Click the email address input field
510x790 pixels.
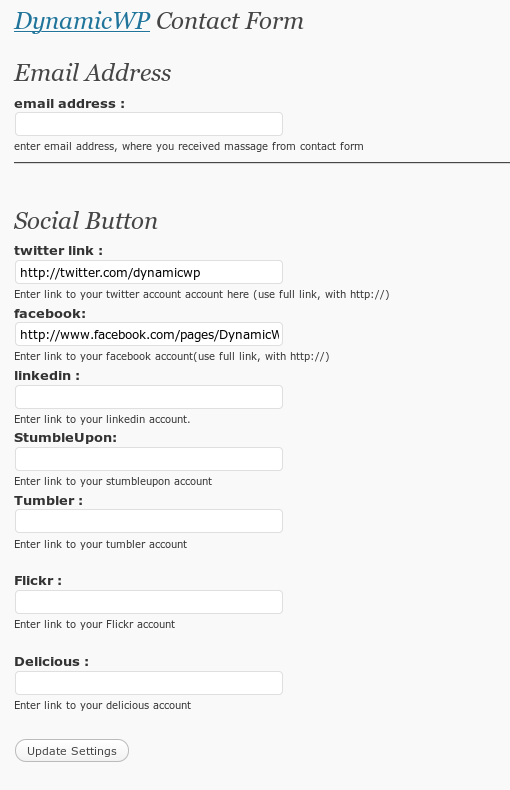click(149, 124)
